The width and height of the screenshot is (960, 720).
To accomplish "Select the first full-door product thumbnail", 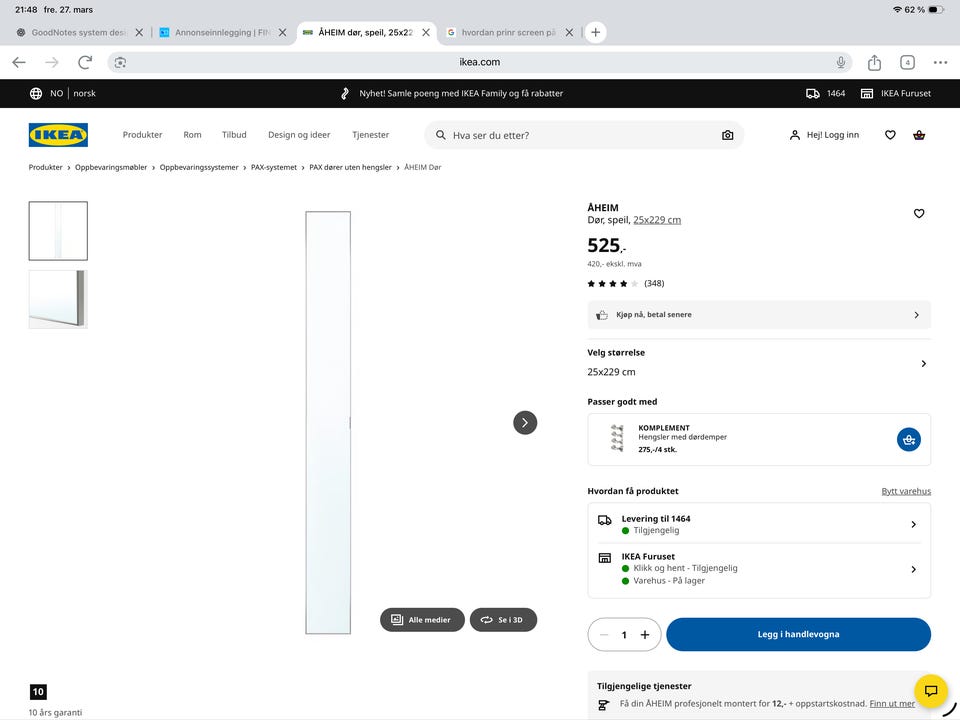I will pyautogui.click(x=58, y=231).
